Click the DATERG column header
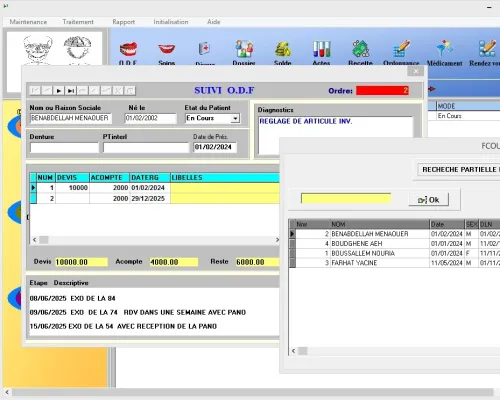Screen dimensions: 500x400 (x=150, y=178)
